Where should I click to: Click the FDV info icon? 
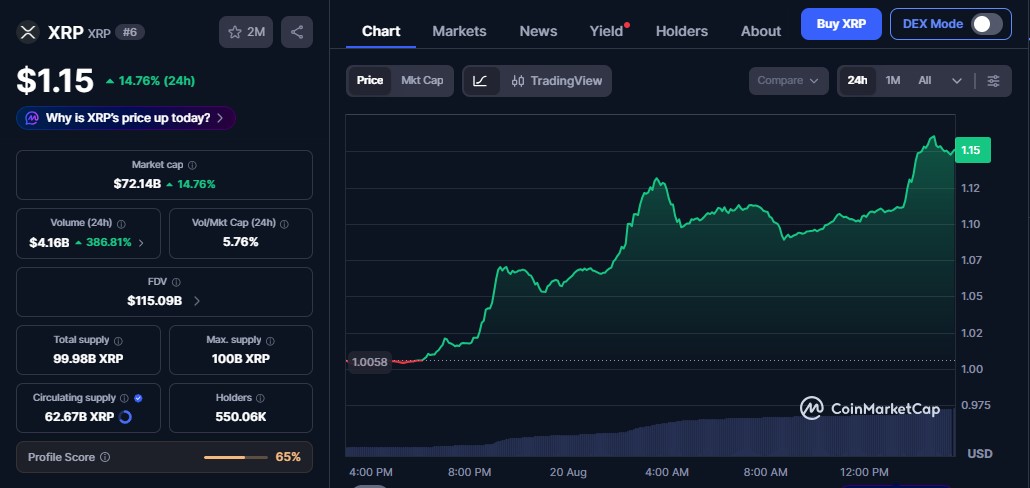coord(176,282)
